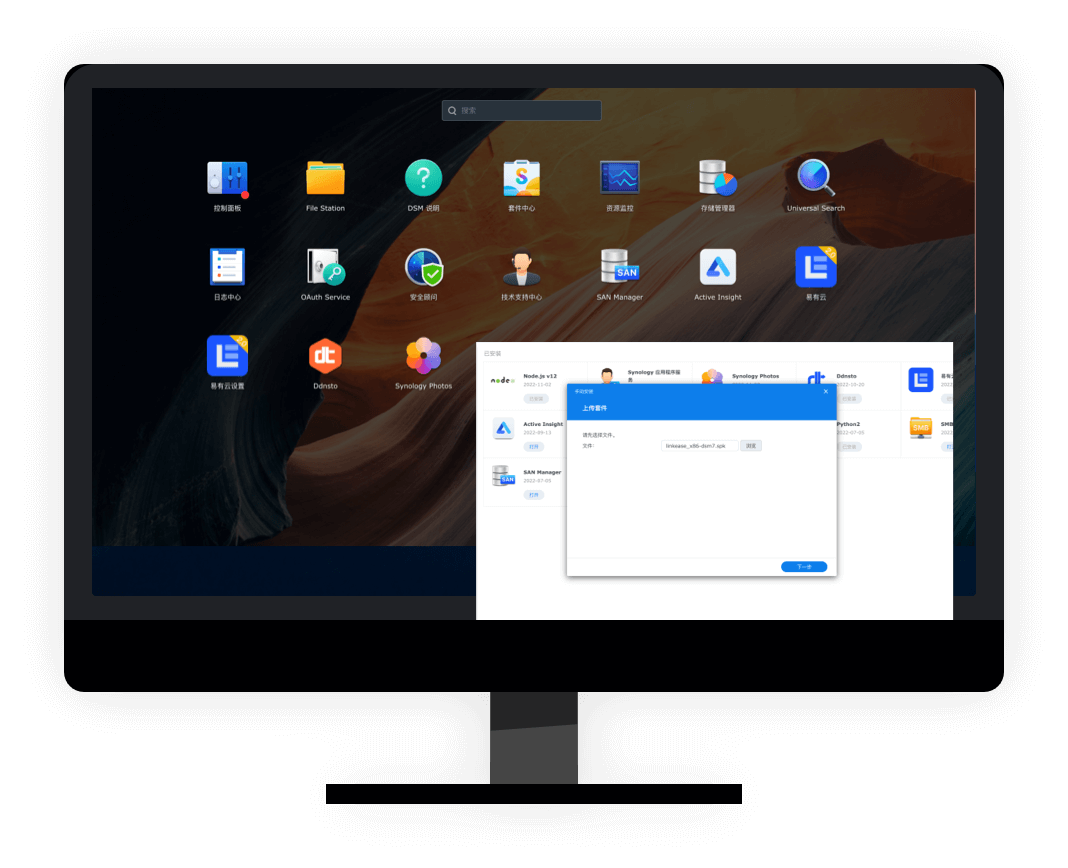
Task: Launch Universal Search app
Action: pos(815,179)
